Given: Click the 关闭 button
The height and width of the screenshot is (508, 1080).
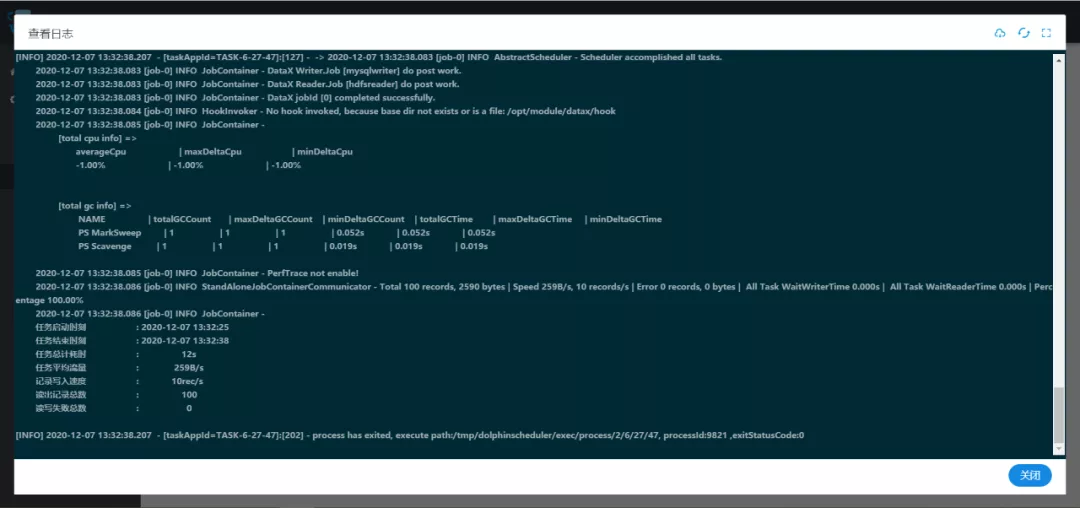Looking at the screenshot, I should coord(1030,476).
